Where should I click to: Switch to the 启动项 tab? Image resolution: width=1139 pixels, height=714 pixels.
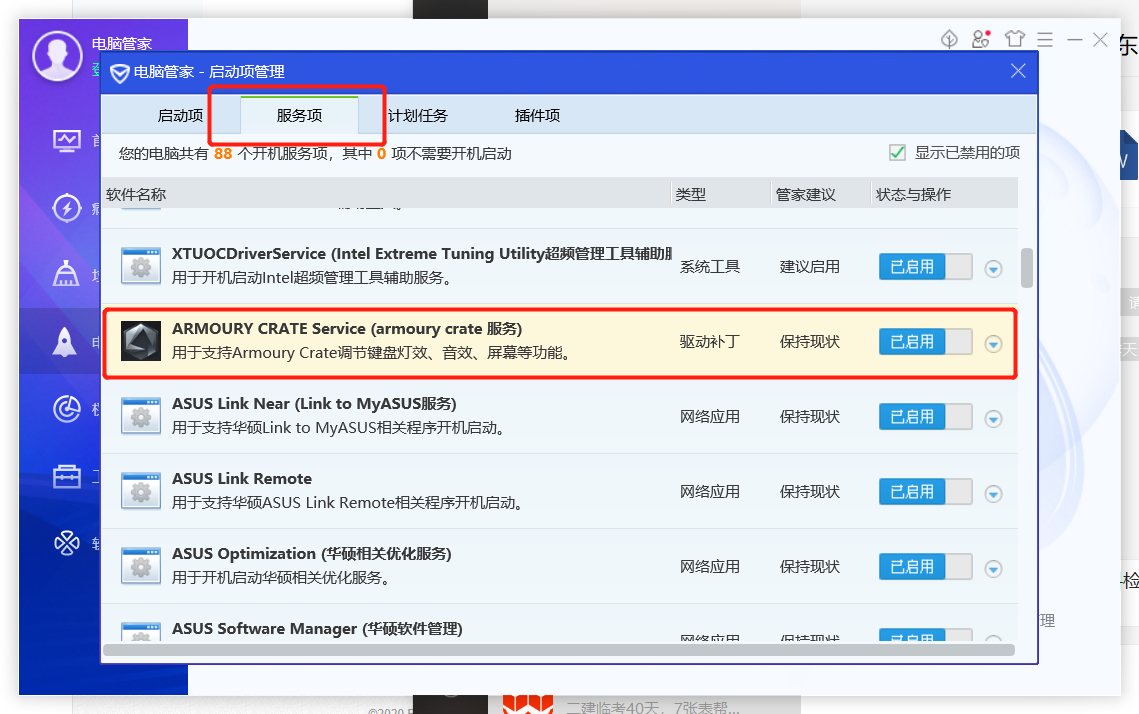(x=180, y=115)
